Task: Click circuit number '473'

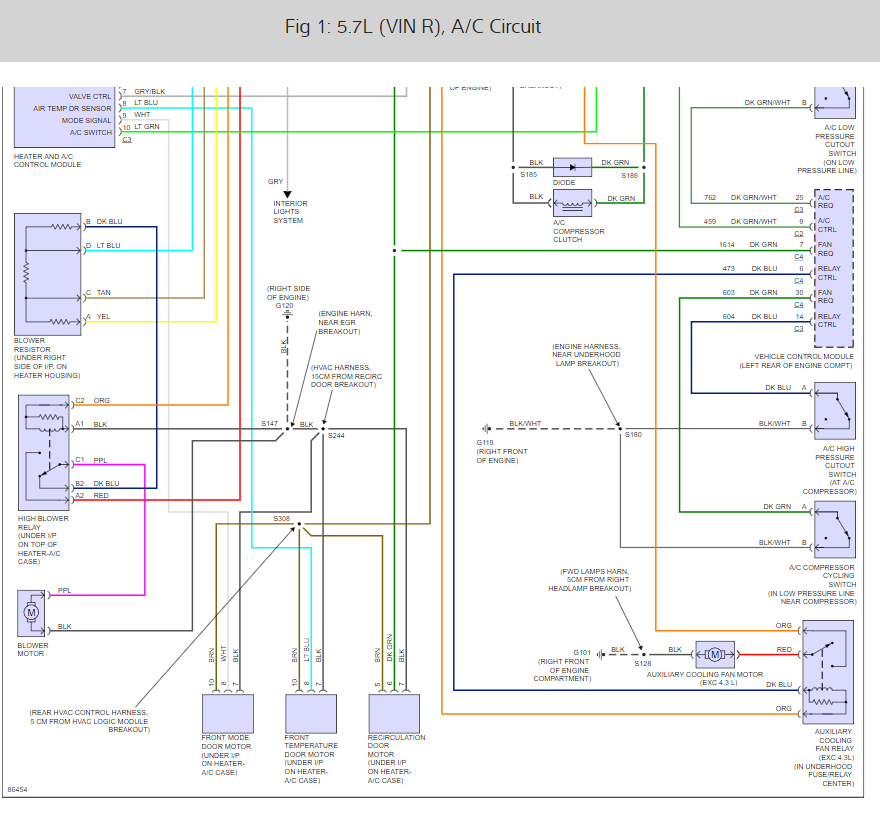Action: pyautogui.click(x=728, y=269)
